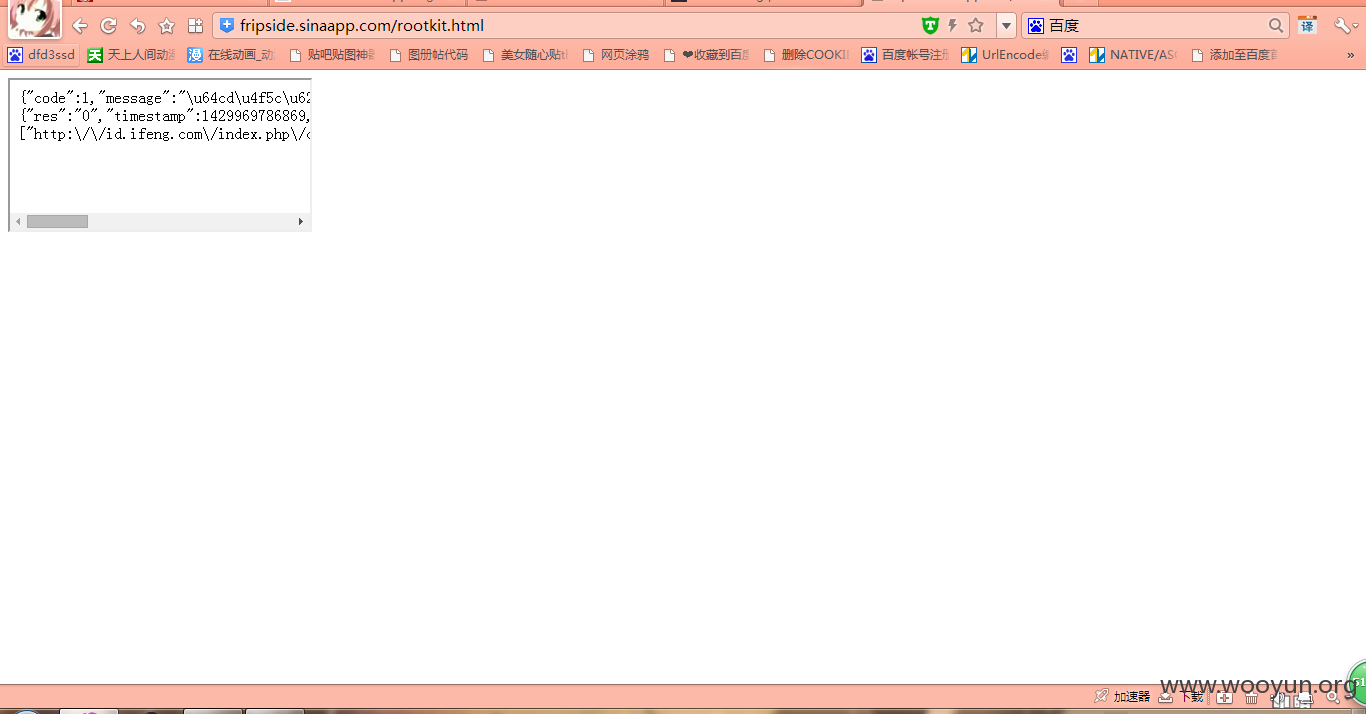Open the 下载 downloads manager
This screenshot has height=714, width=1366.
pyautogui.click(x=1181, y=696)
